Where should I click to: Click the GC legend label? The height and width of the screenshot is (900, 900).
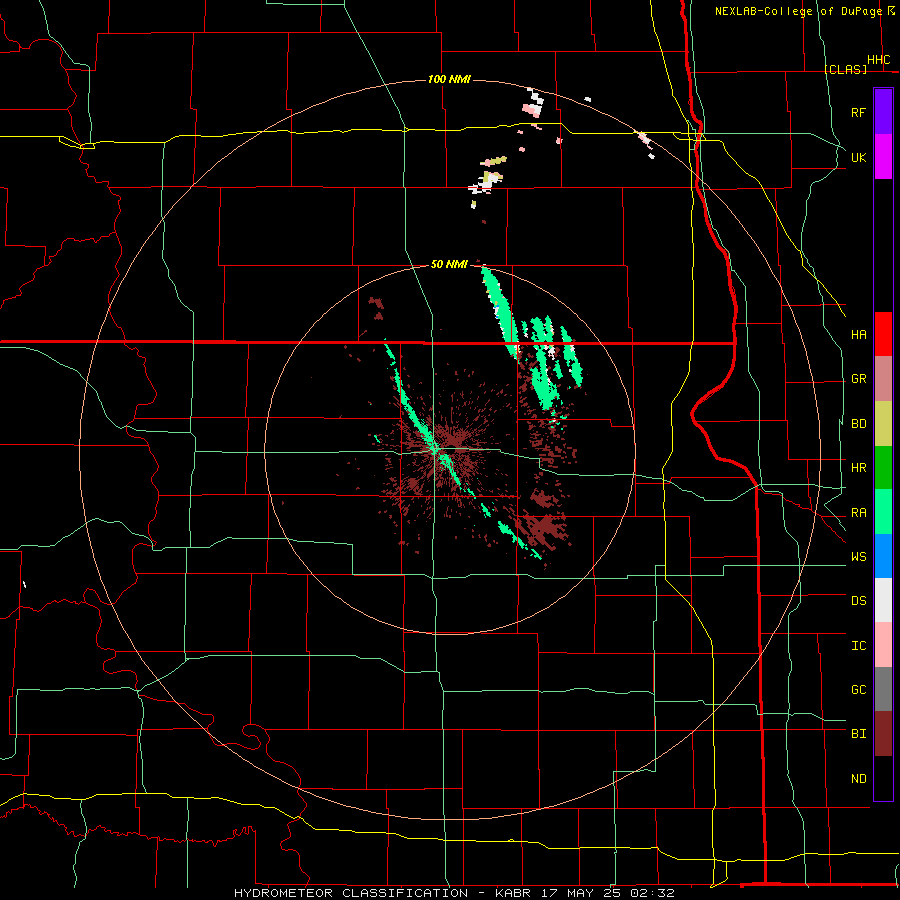858,690
